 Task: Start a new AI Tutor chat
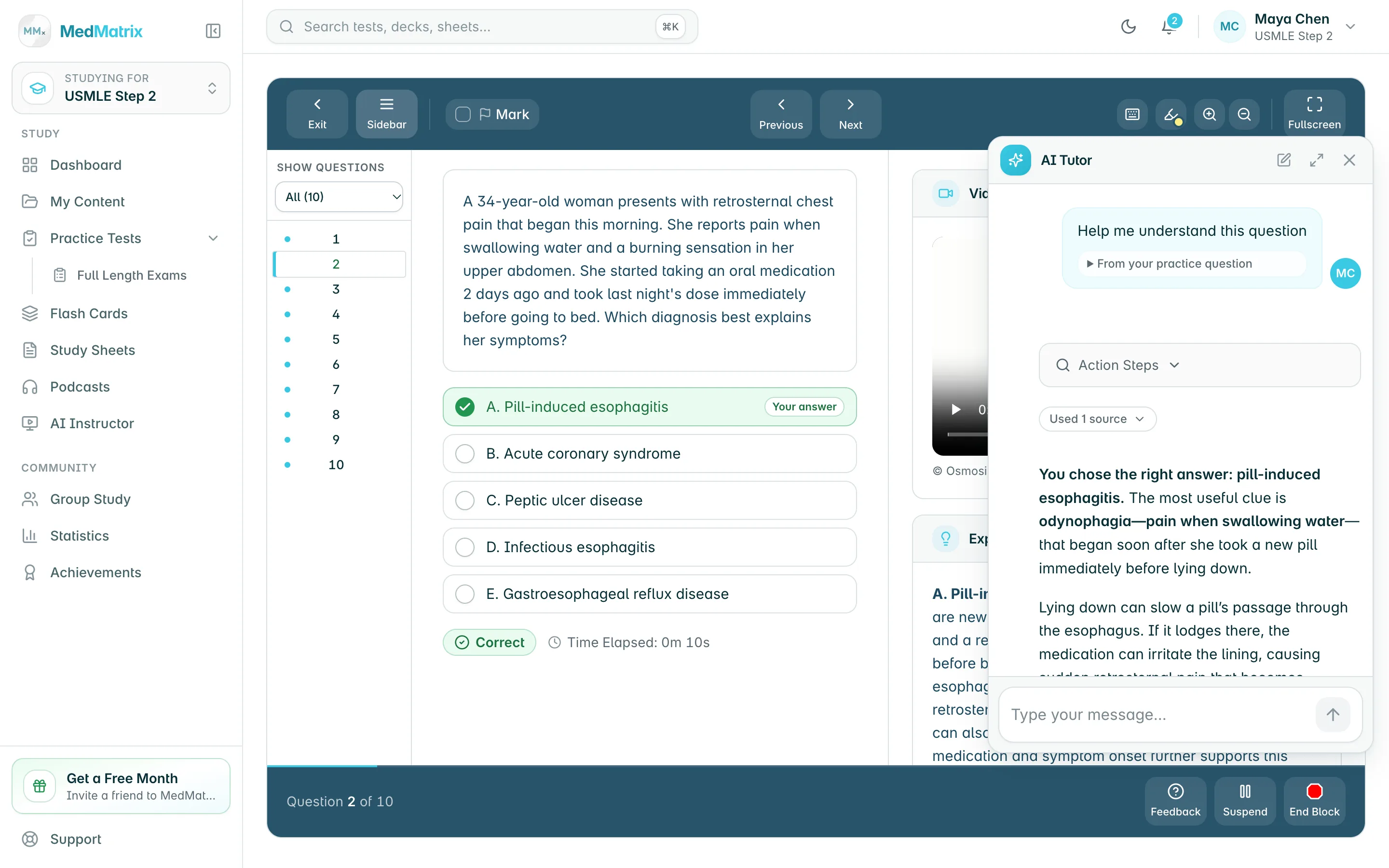(x=1284, y=160)
